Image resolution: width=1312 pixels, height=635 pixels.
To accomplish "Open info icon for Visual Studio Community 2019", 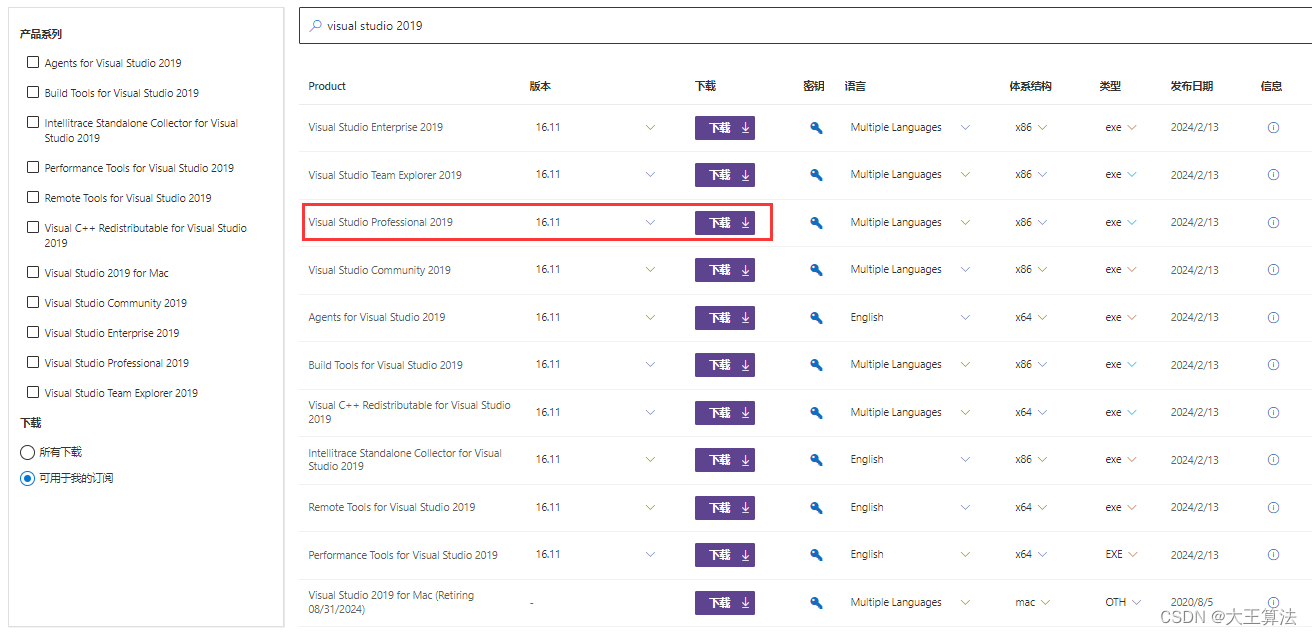I will tap(1273, 270).
